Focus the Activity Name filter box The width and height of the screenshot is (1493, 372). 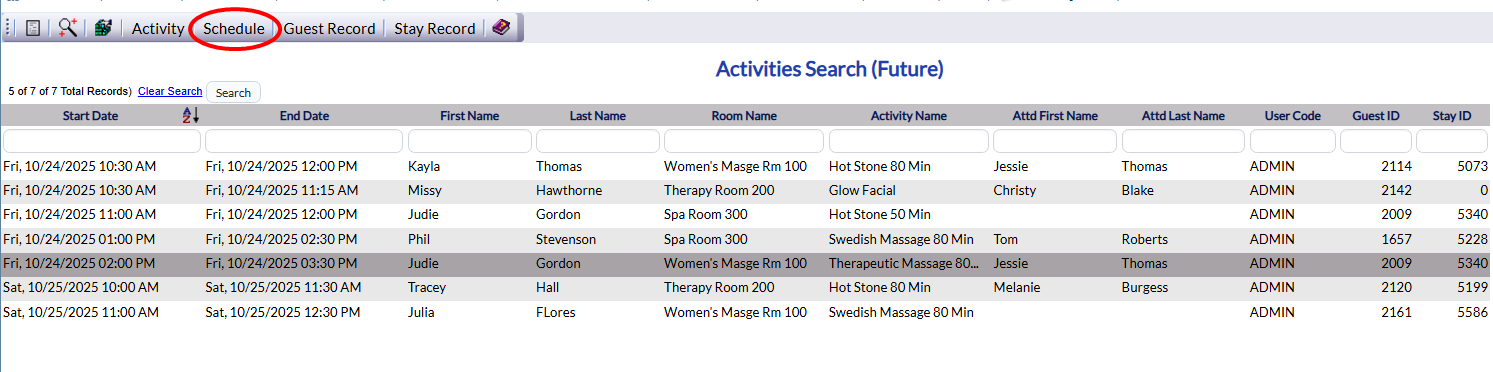[x=909, y=141]
